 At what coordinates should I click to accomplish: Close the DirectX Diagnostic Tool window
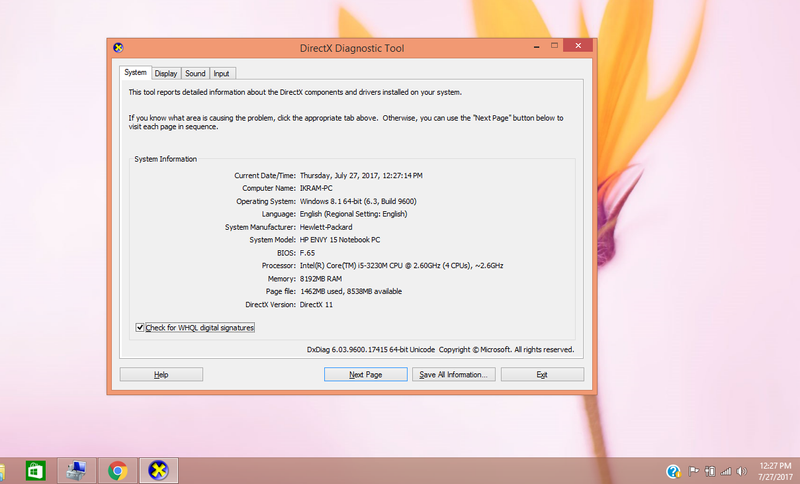pyautogui.click(x=578, y=46)
